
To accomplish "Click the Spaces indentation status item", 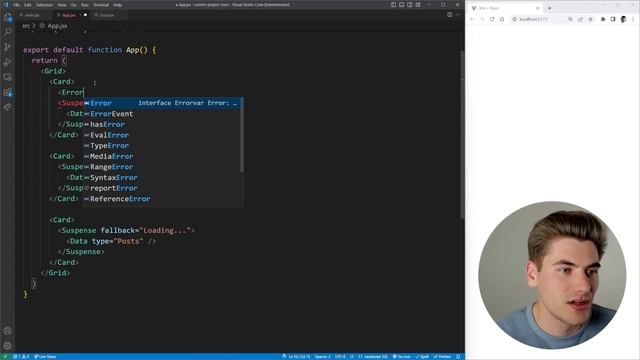I will (x=322, y=356).
